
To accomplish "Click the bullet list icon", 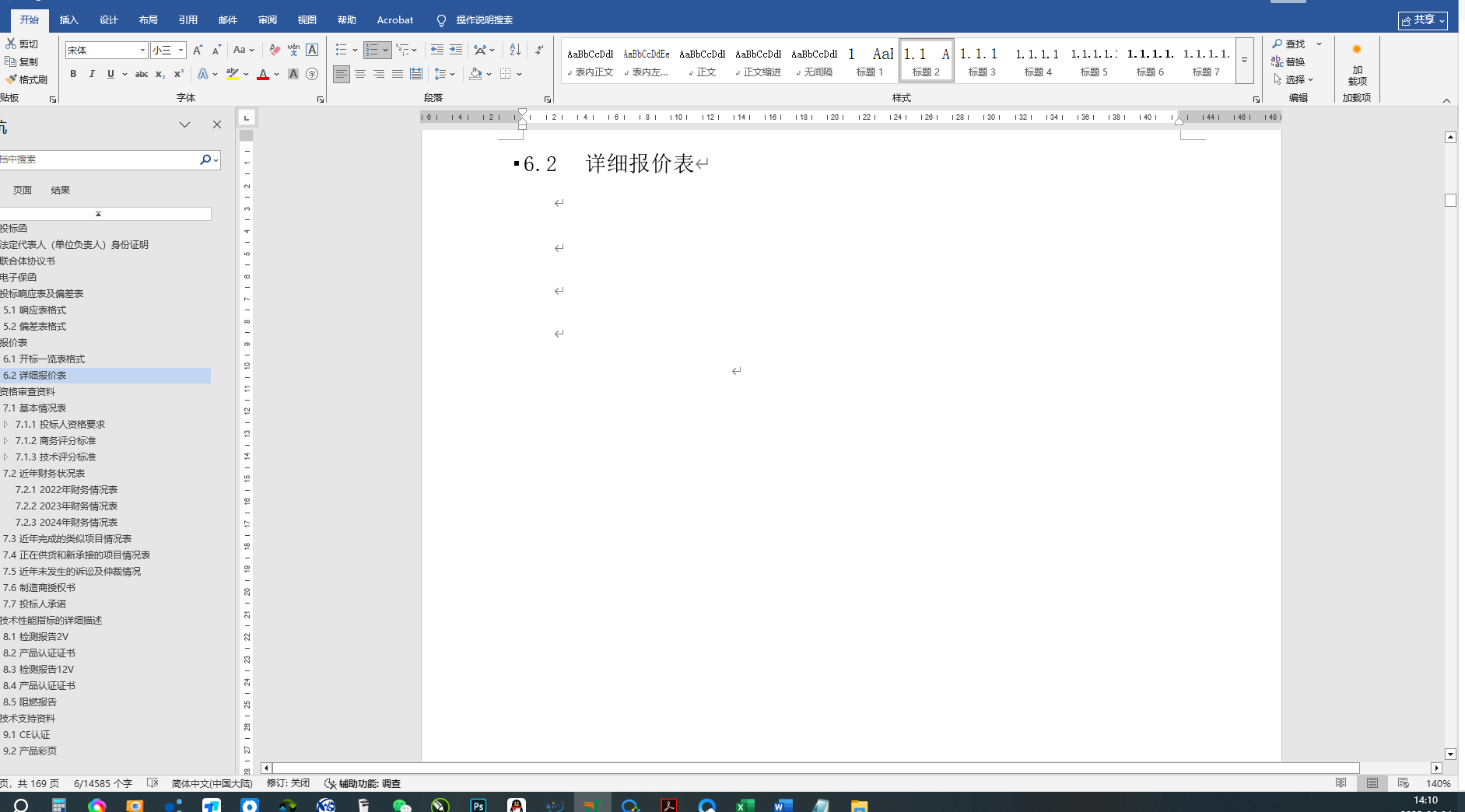I will click(x=341, y=50).
